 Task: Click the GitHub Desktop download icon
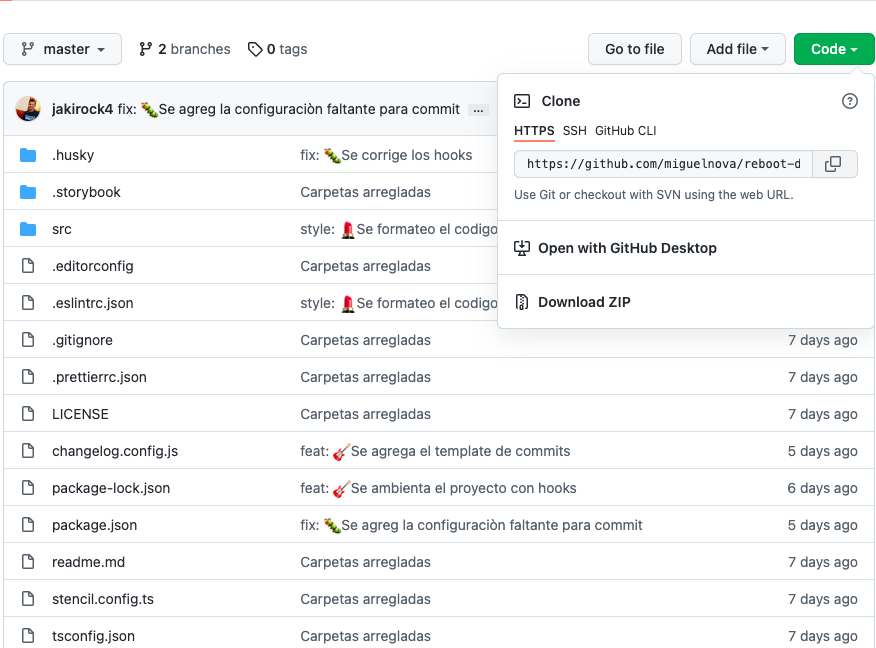tap(522, 248)
